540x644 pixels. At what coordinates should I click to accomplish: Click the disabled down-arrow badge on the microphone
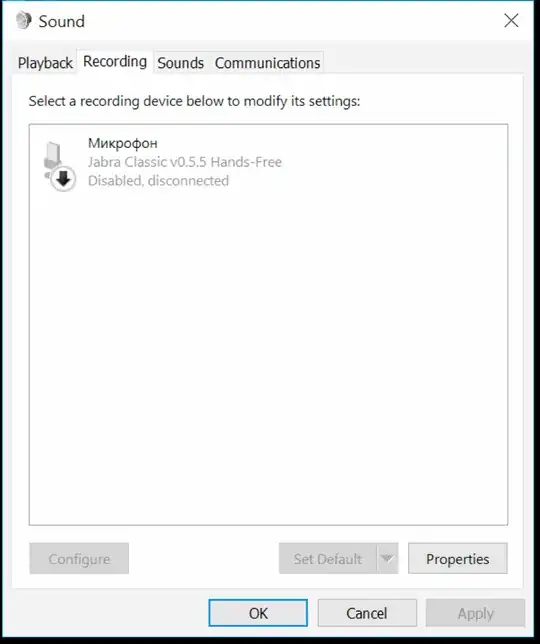tap(63, 179)
